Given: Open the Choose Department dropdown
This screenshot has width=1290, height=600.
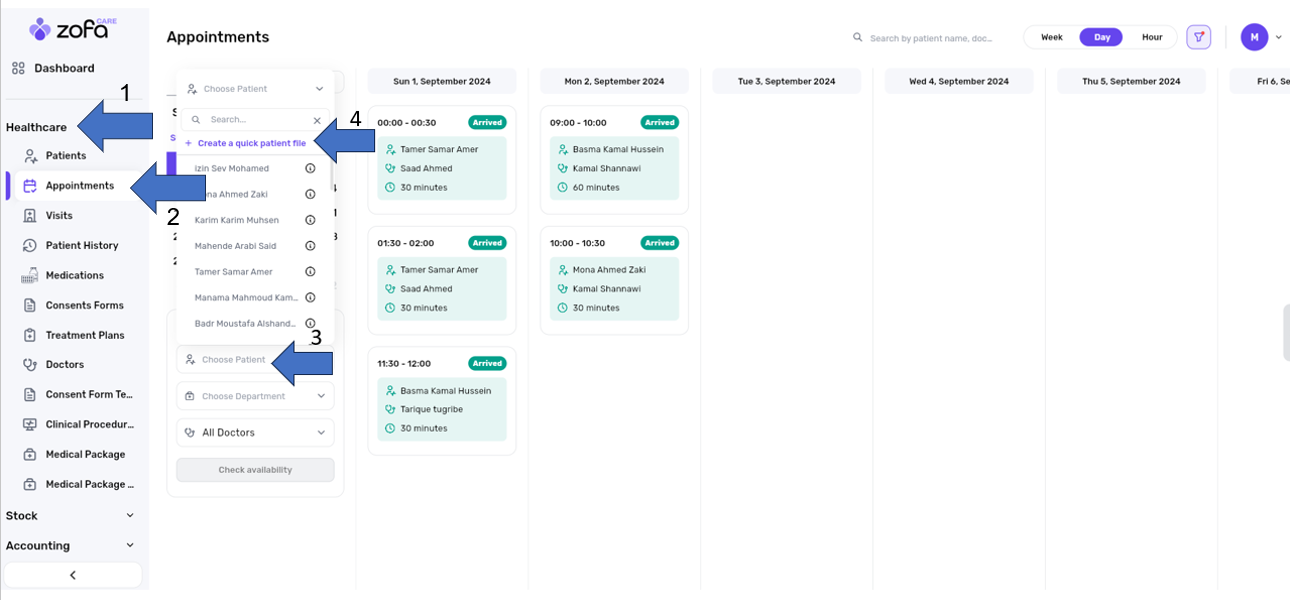Looking at the screenshot, I should (x=255, y=396).
